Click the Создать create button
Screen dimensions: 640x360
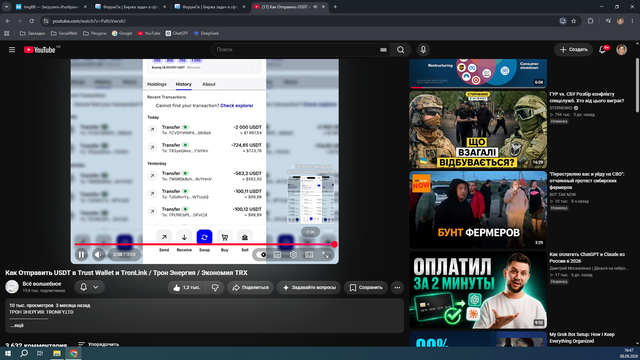click(x=573, y=49)
